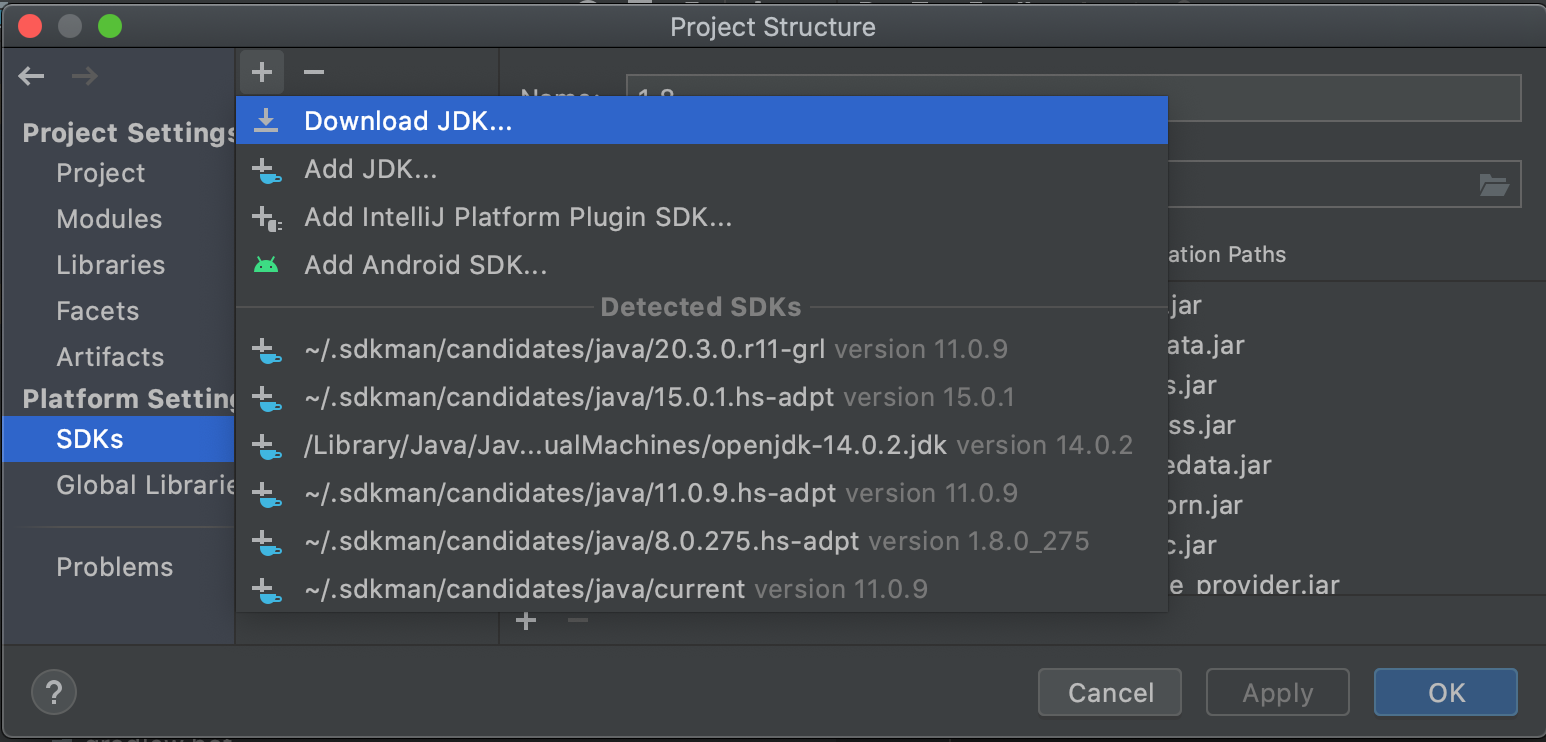Click the download icon beside Download JDK

[266, 121]
